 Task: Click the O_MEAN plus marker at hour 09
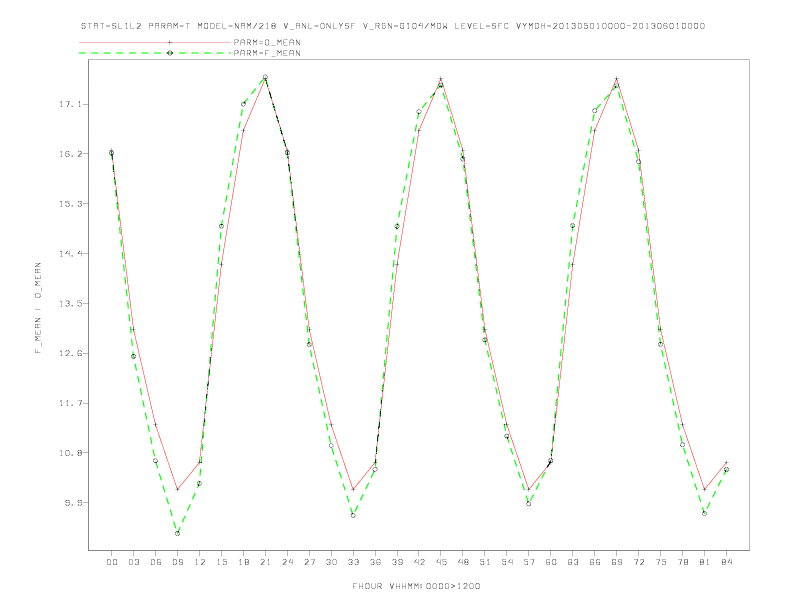(x=177, y=489)
